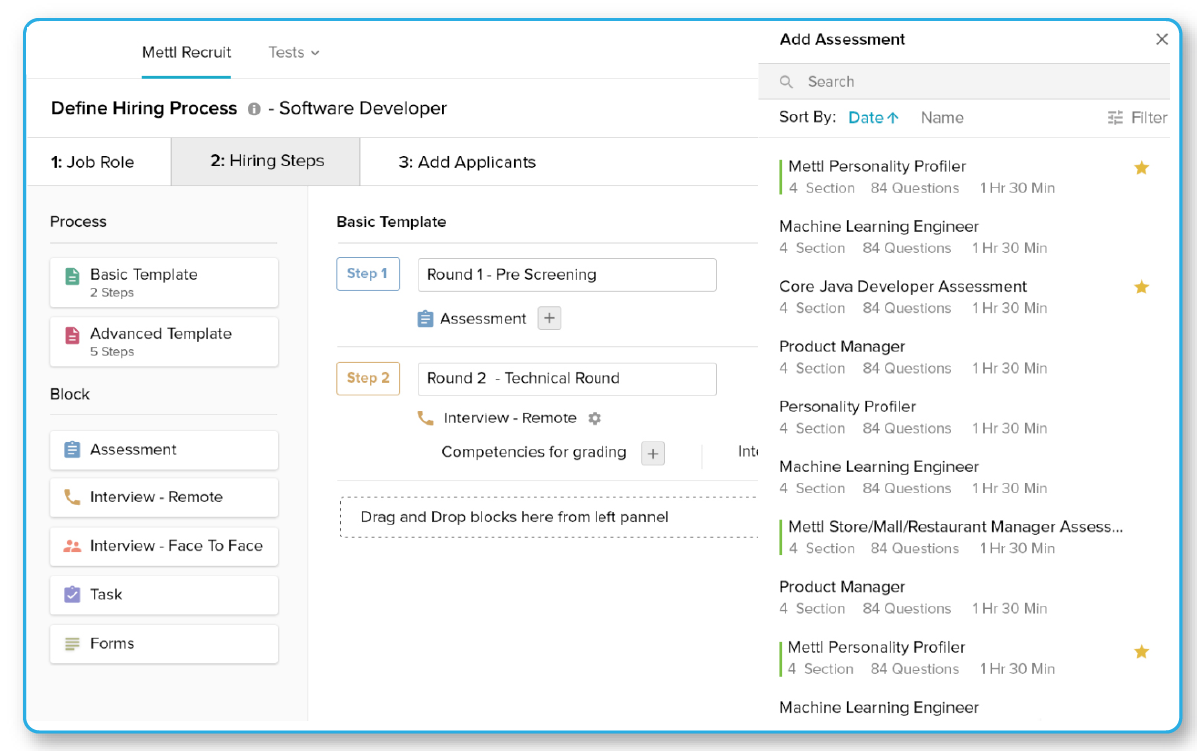1197x751 pixels.
Task: Click the clipboard icon beside Assessment in Step 1
Action: click(x=425, y=318)
